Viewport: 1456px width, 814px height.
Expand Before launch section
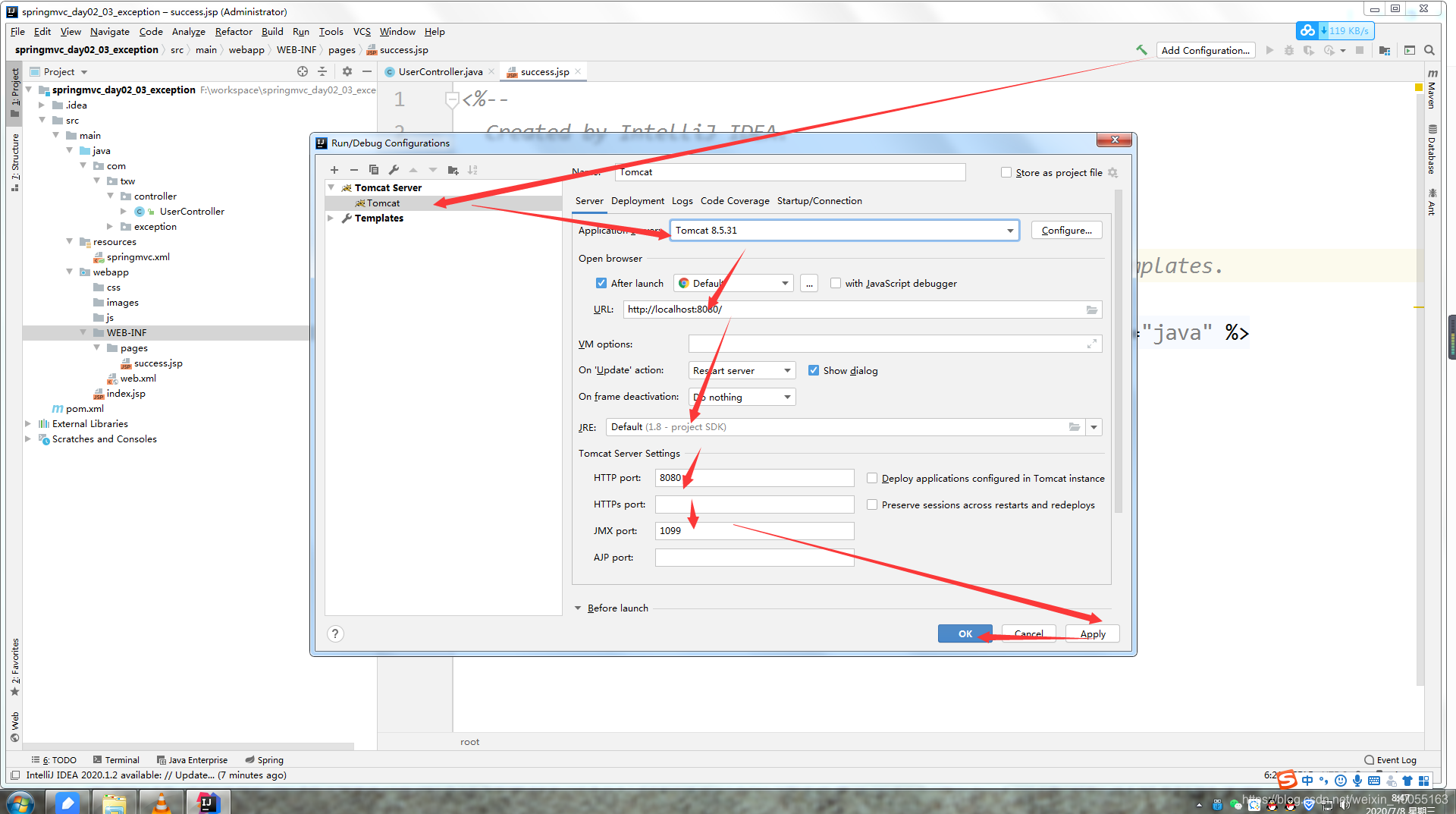pos(578,608)
